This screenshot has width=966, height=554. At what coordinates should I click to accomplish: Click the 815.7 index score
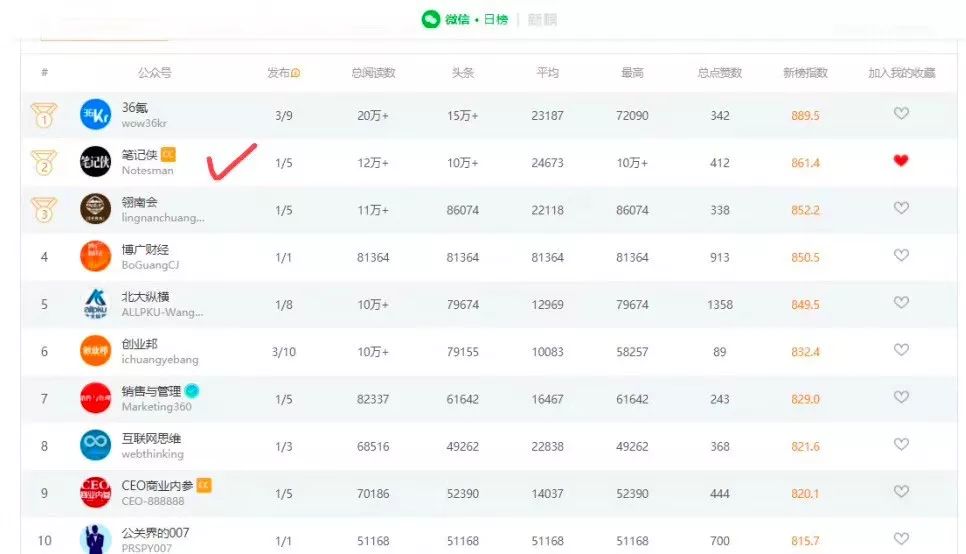click(x=805, y=541)
